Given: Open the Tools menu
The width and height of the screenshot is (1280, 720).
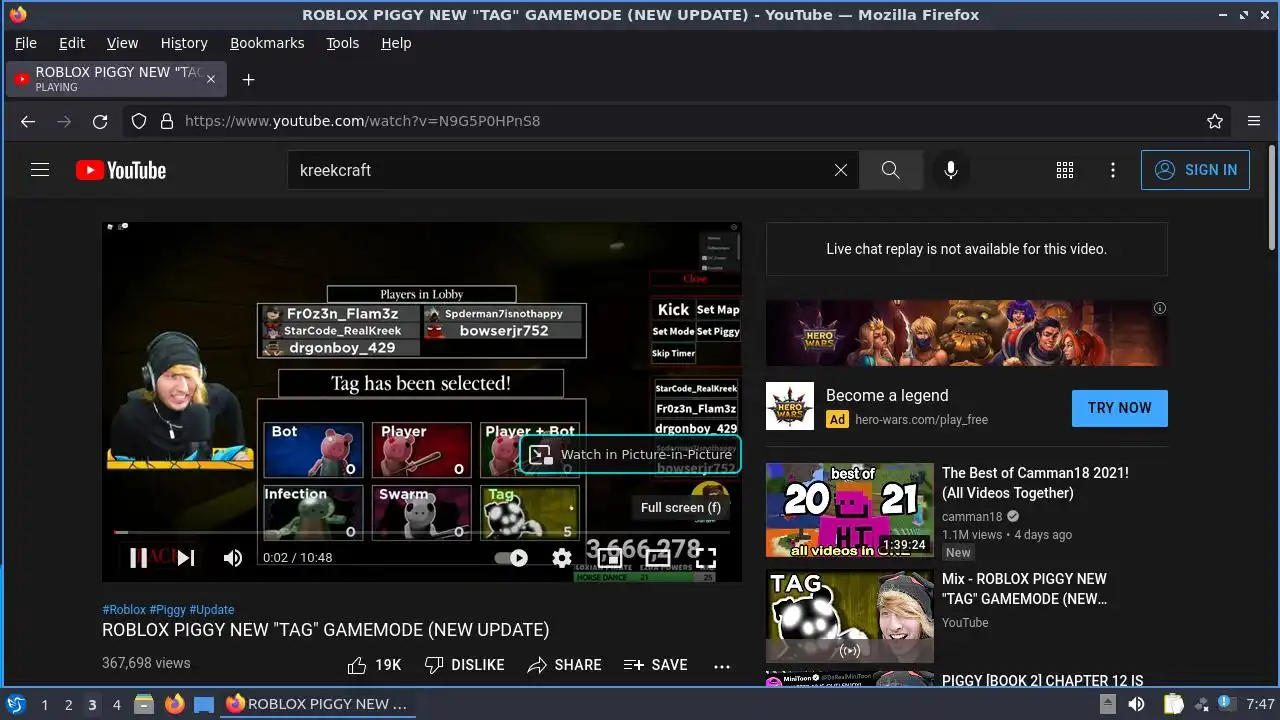Looking at the screenshot, I should point(342,43).
